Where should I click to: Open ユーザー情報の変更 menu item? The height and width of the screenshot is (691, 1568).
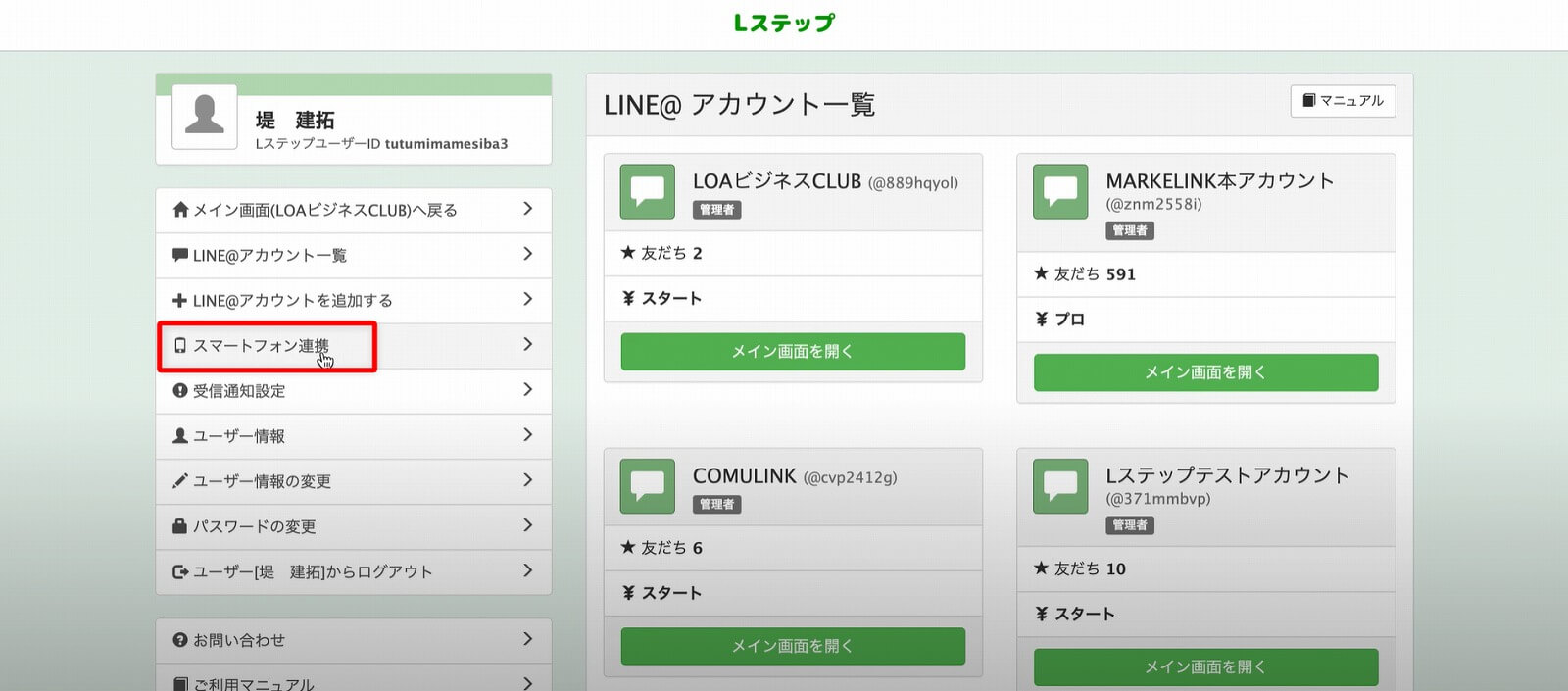tap(354, 481)
